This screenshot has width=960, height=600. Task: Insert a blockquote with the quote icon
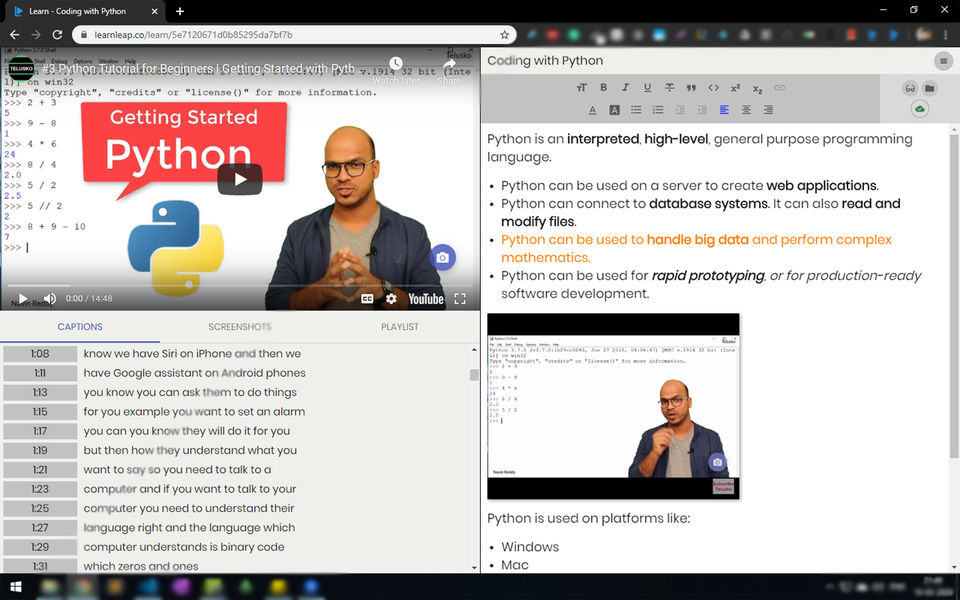(691, 88)
